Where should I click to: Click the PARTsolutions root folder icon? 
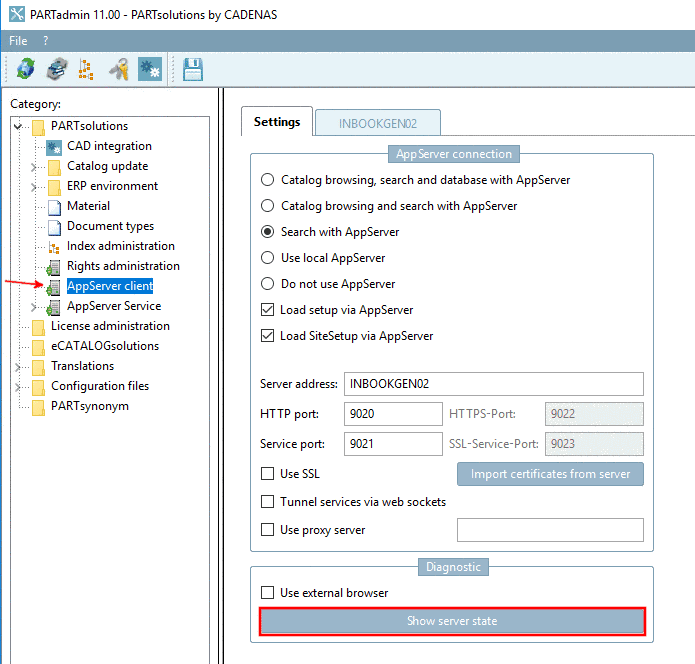pos(39,127)
